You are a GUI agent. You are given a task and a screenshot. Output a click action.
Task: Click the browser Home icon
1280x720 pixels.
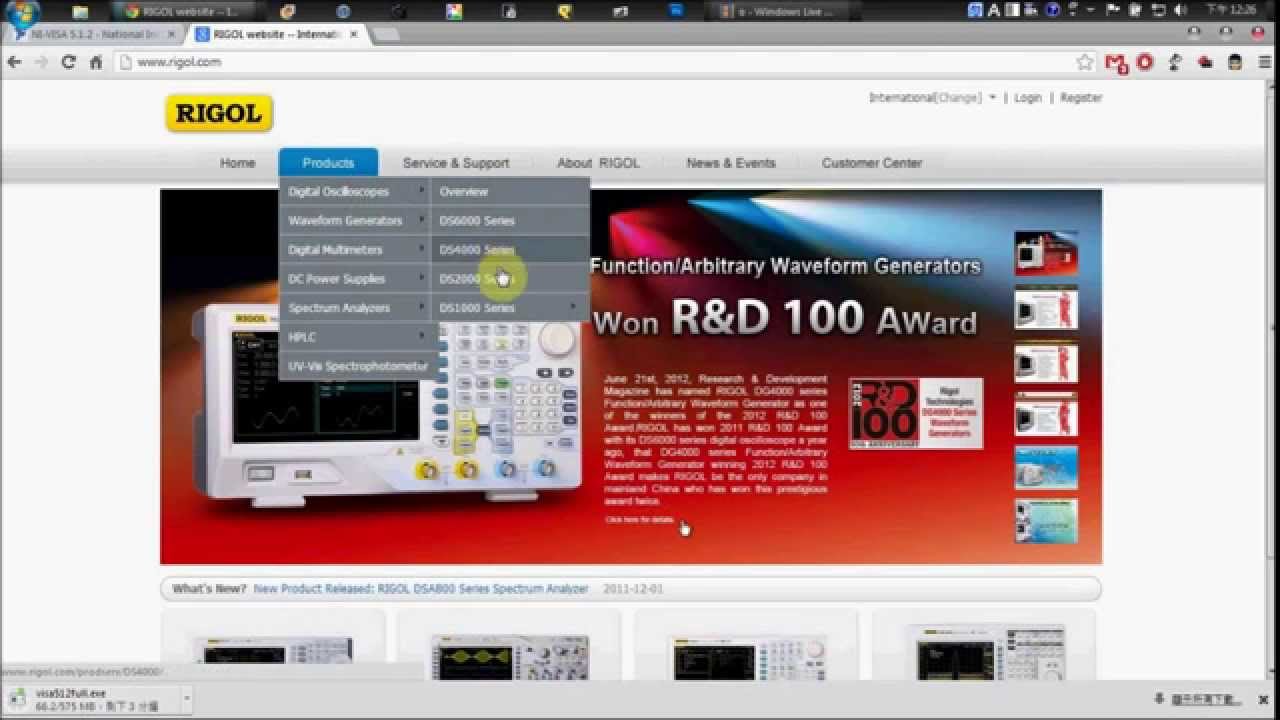point(96,62)
